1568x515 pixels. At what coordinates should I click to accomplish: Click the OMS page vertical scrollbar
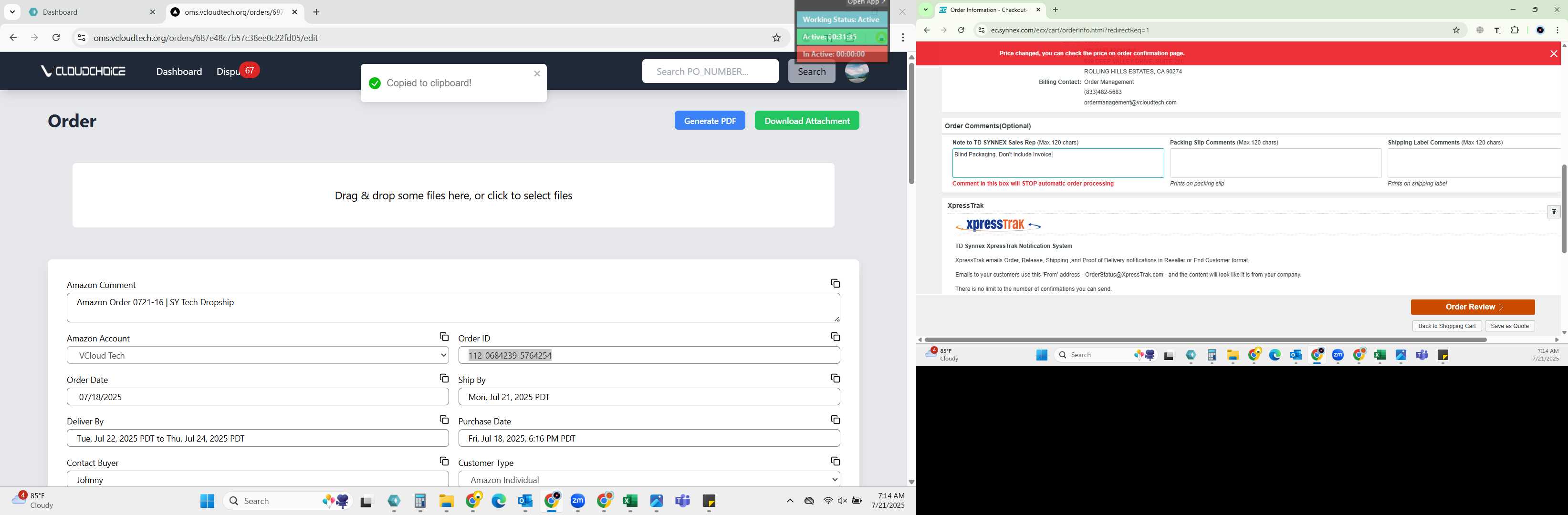(x=911, y=124)
